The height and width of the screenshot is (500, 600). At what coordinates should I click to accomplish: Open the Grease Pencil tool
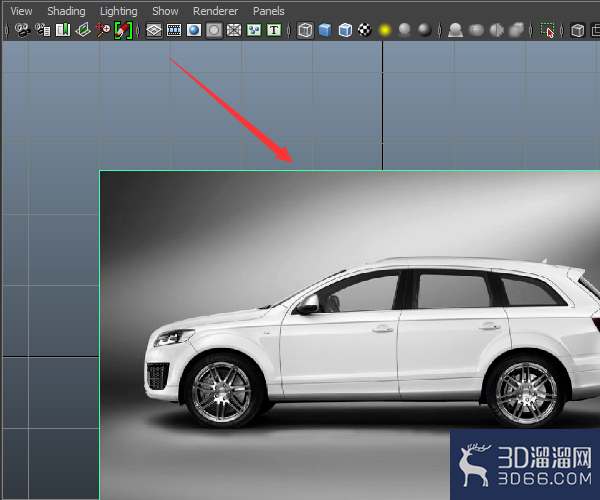pos(123,30)
